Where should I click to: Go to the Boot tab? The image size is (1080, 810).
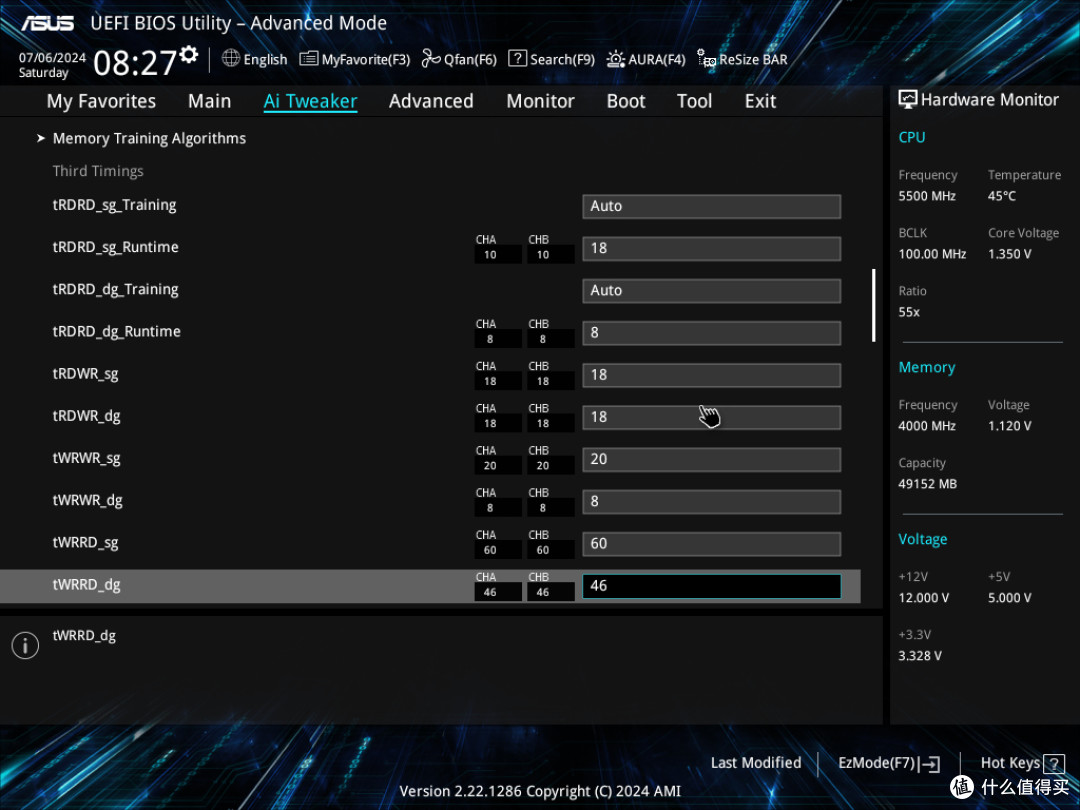click(625, 101)
